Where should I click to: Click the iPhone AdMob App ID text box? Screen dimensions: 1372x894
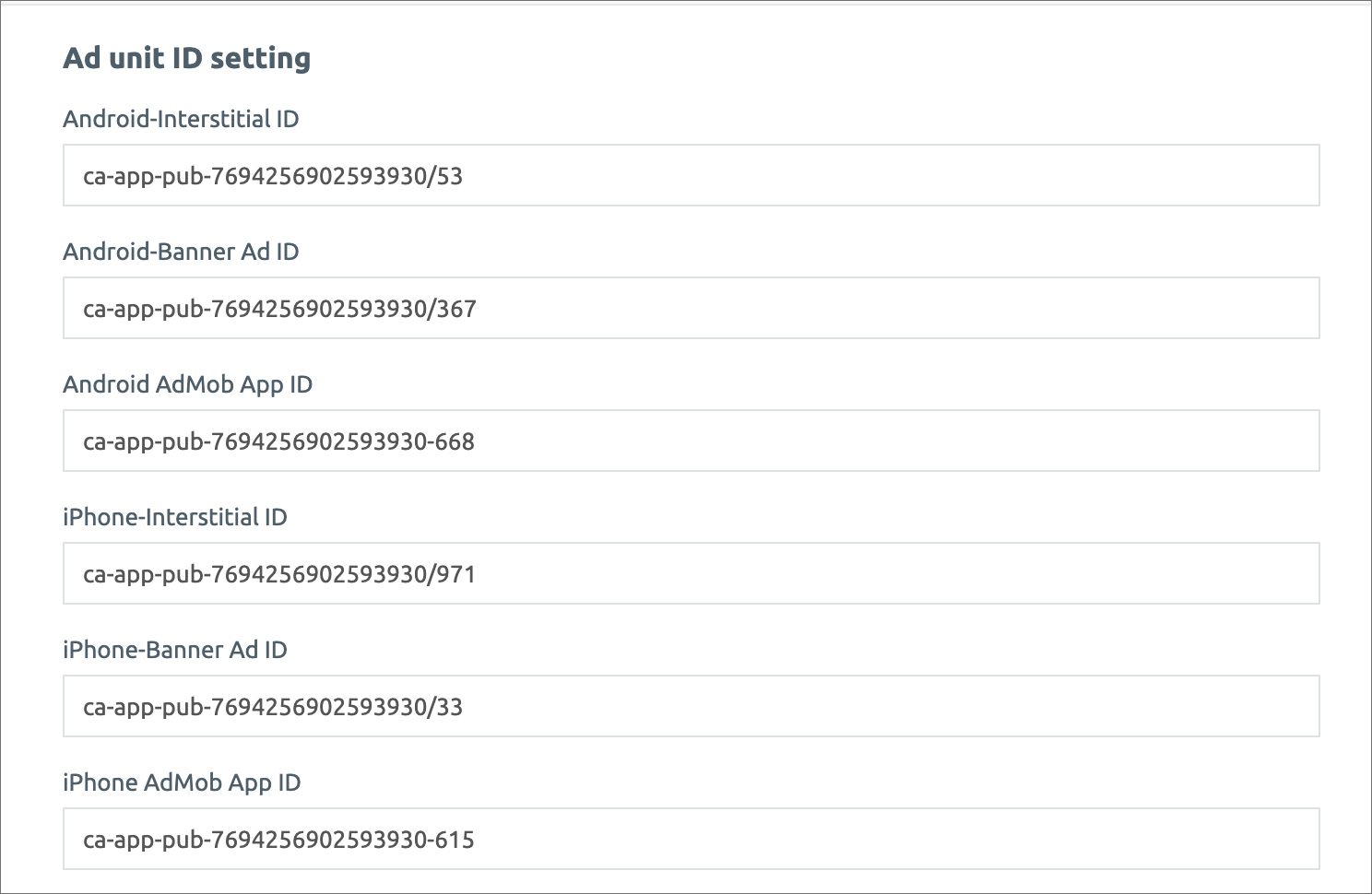[x=691, y=839]
